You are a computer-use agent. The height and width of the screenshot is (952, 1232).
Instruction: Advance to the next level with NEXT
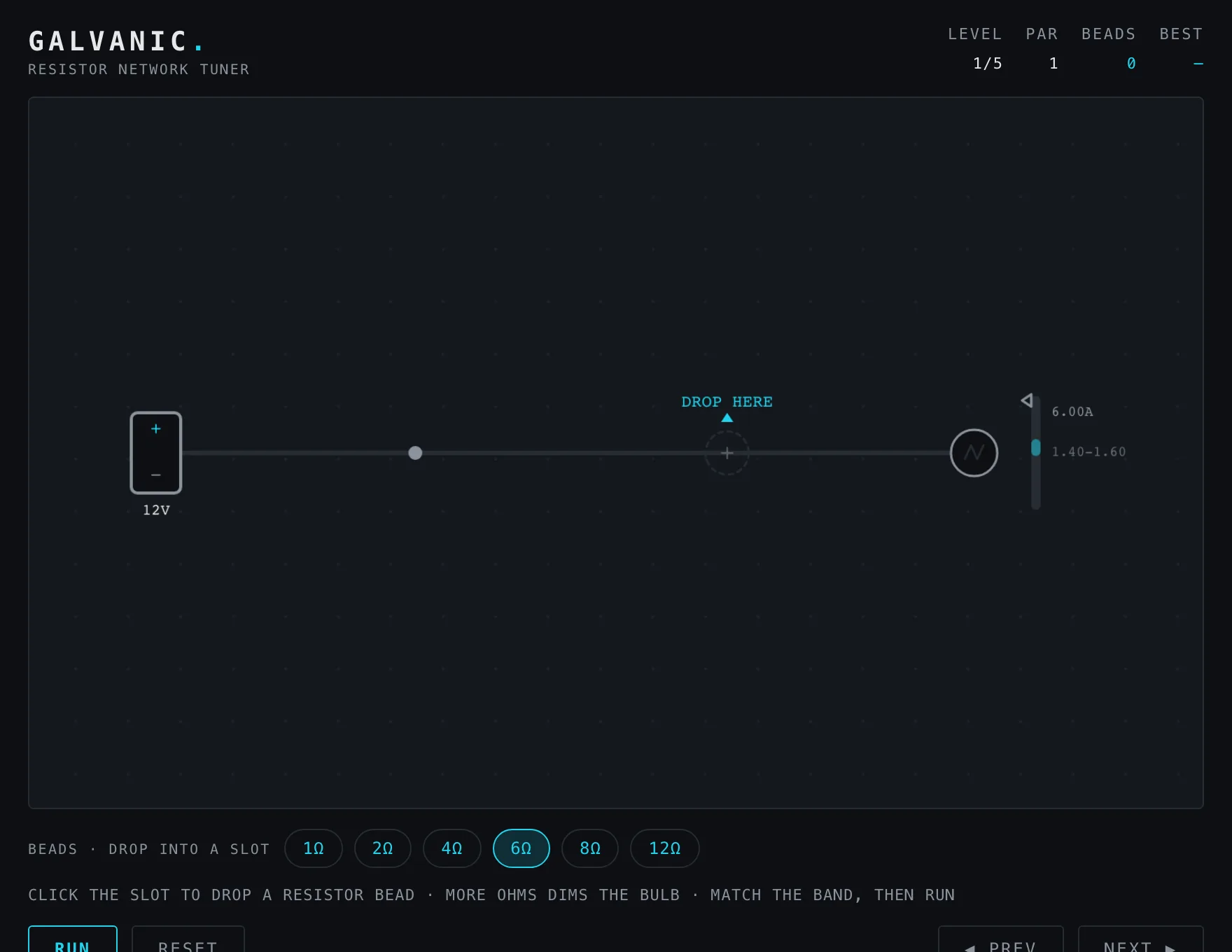click(1141, 939)
